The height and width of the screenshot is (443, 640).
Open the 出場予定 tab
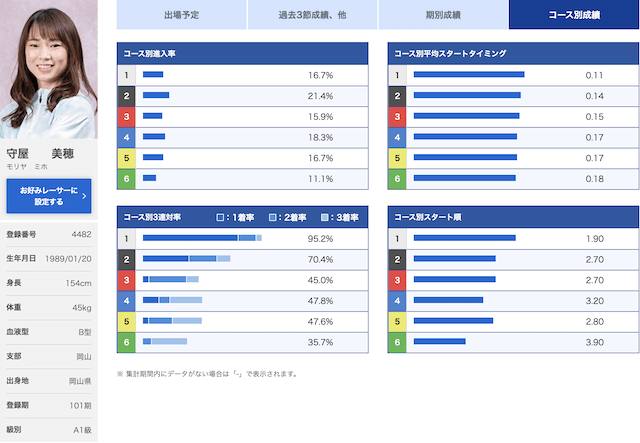point(181,15)
